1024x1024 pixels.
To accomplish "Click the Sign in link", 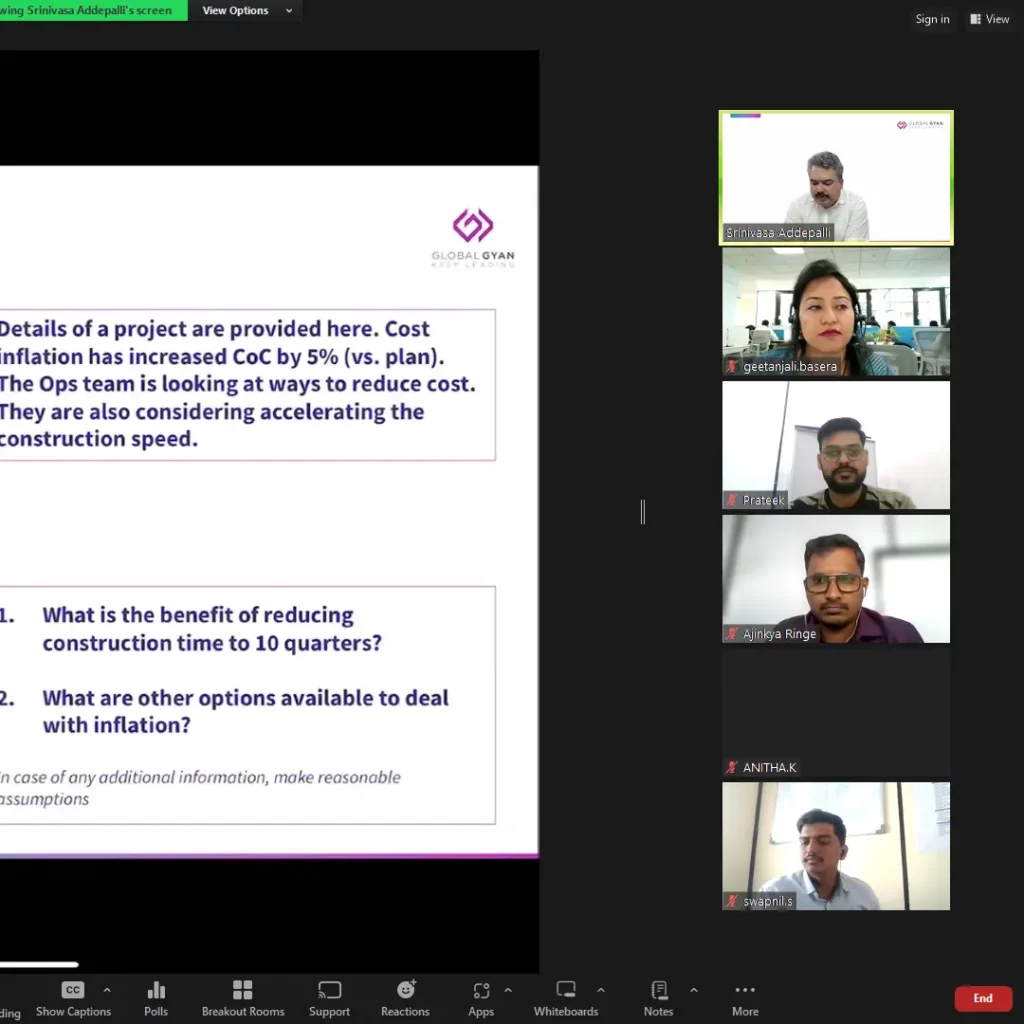I will (932, 19).
